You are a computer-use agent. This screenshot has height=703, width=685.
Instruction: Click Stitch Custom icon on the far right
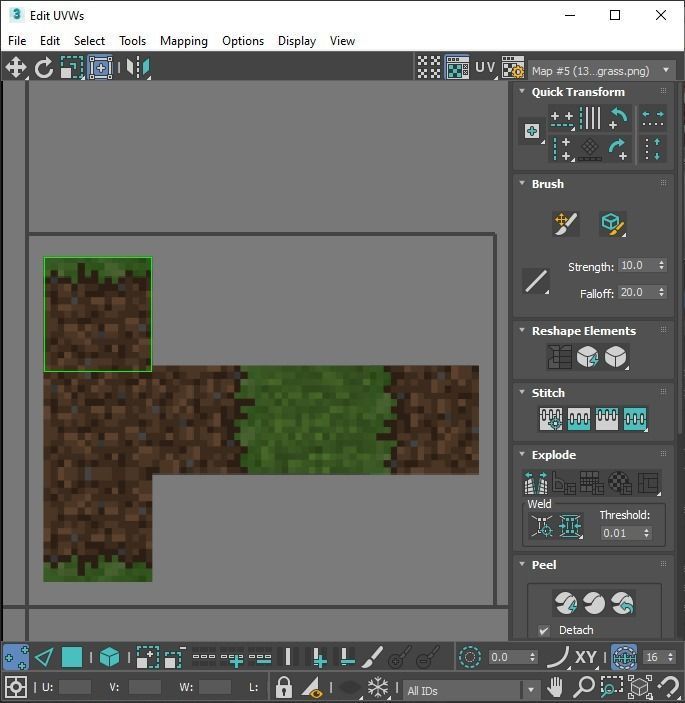pyautogui.click(x=635, y=419)
